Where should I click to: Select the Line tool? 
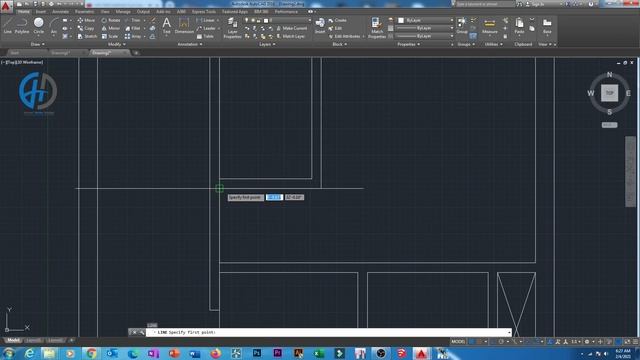(x=8, y=25)
